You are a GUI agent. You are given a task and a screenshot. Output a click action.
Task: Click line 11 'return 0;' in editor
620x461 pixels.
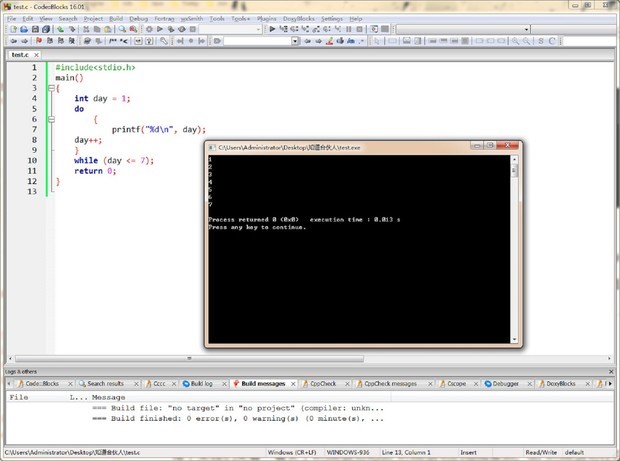[95, 171]
